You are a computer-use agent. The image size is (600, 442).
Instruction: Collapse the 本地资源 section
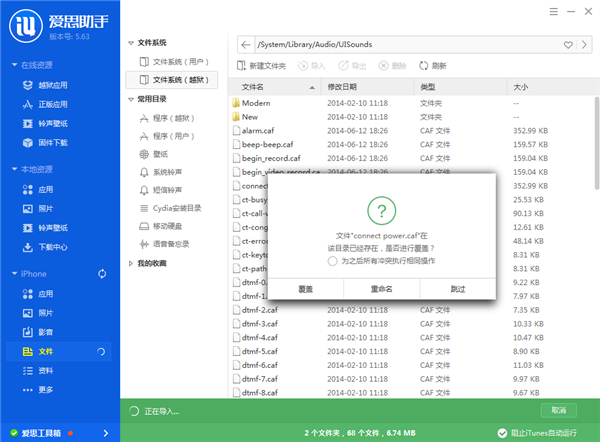(x=14, y=169)
